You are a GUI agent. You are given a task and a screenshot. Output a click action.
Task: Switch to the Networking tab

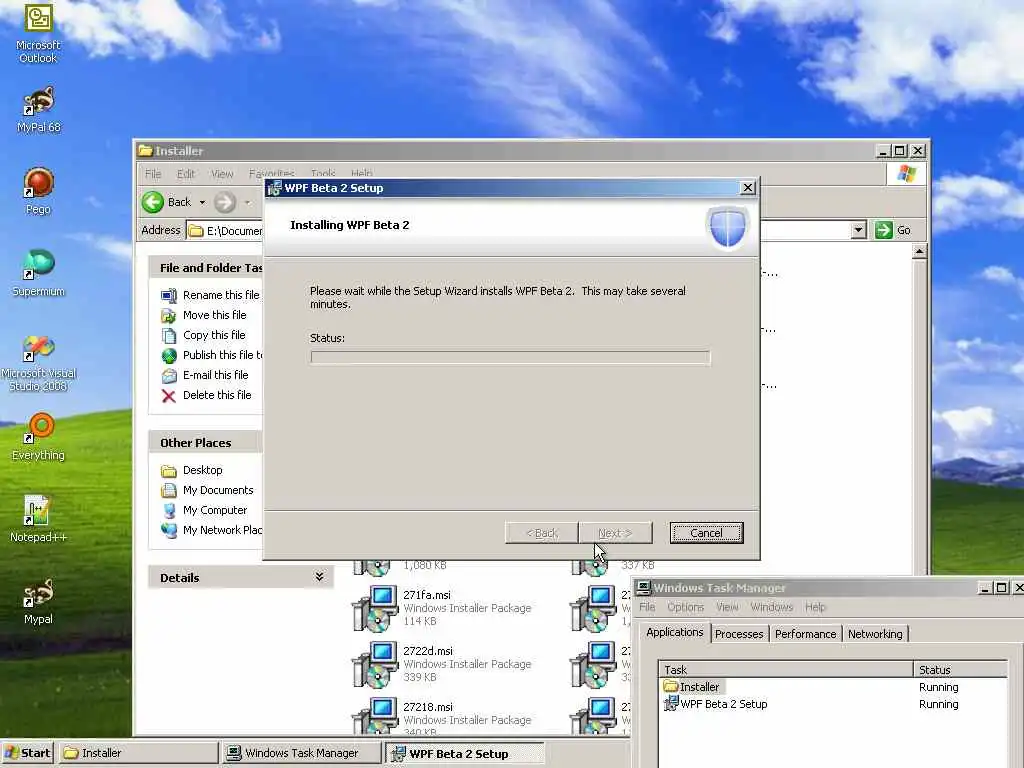875,633
